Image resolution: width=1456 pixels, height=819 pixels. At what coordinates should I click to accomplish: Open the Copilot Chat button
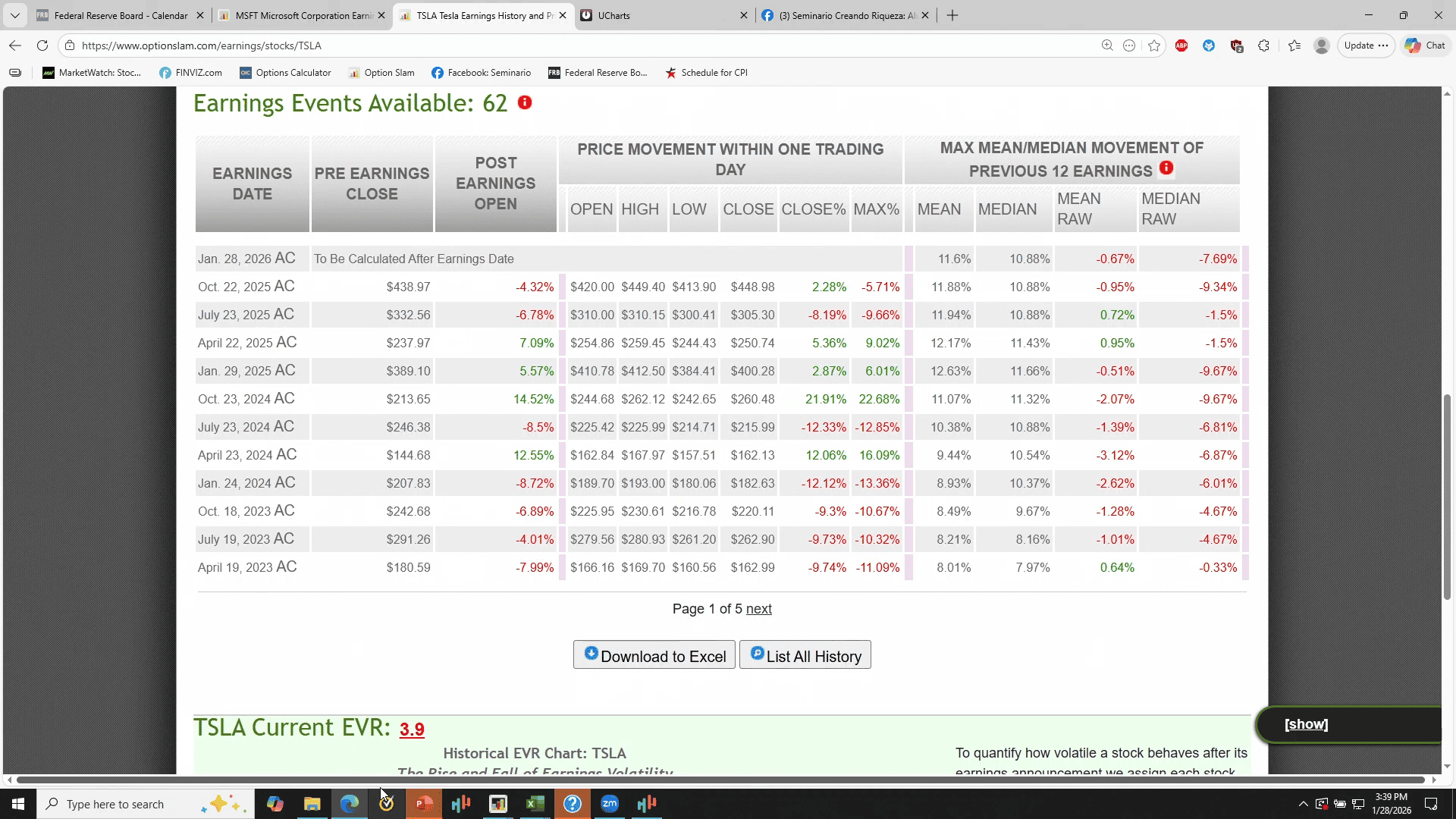click(1425, 45)
